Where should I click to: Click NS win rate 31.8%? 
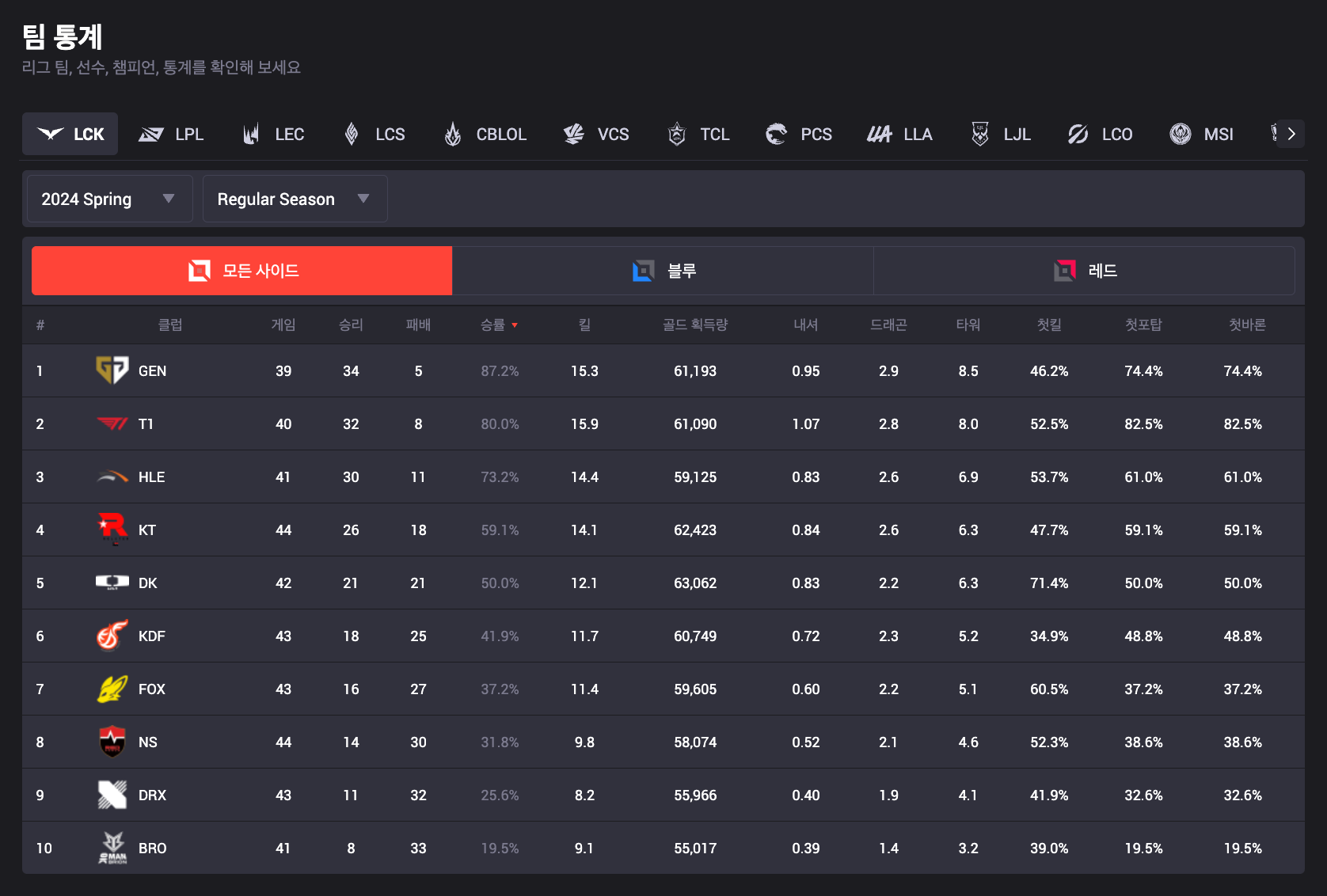[500, 742]
